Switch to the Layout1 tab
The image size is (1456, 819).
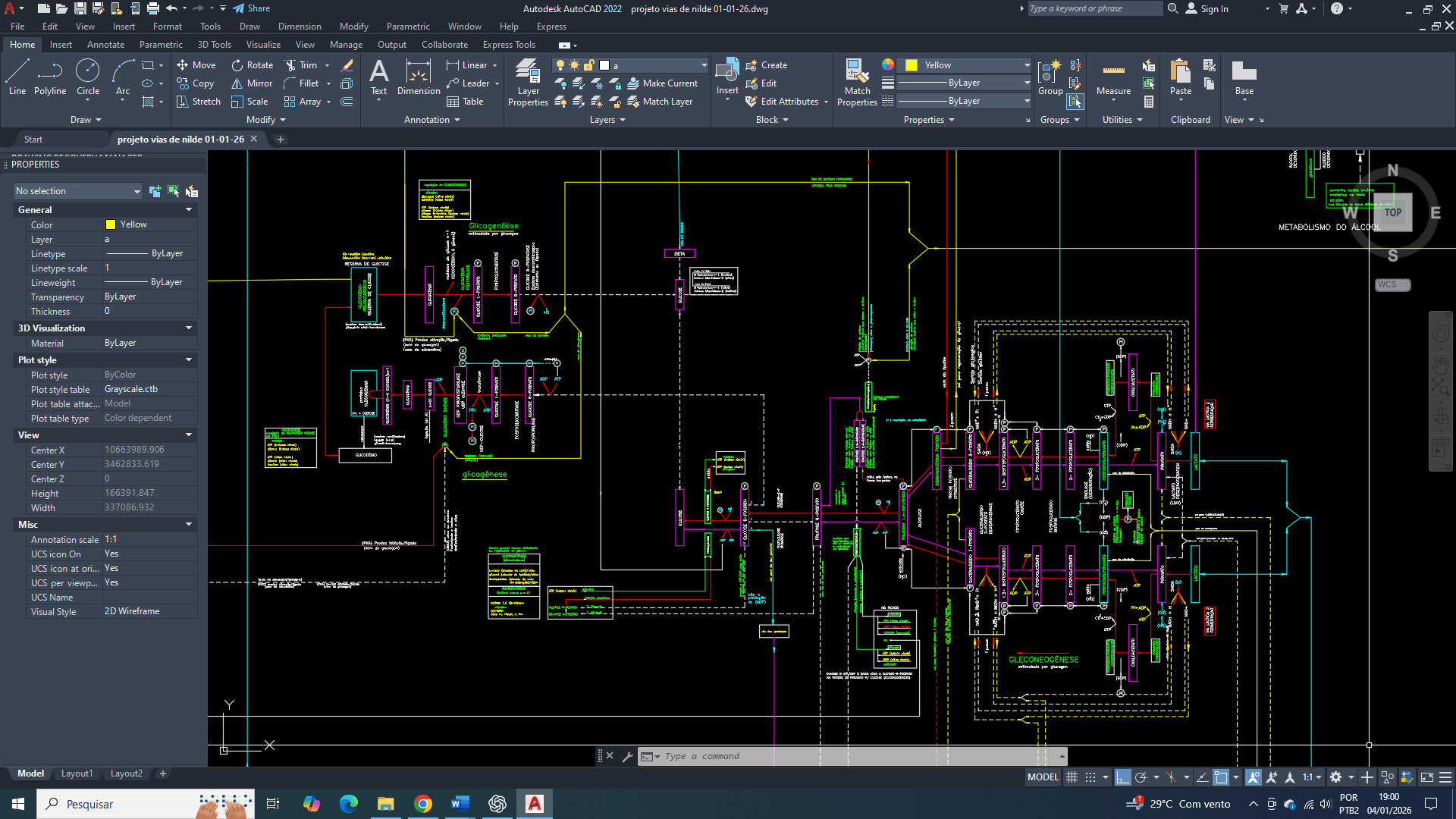tap(77, 773)
